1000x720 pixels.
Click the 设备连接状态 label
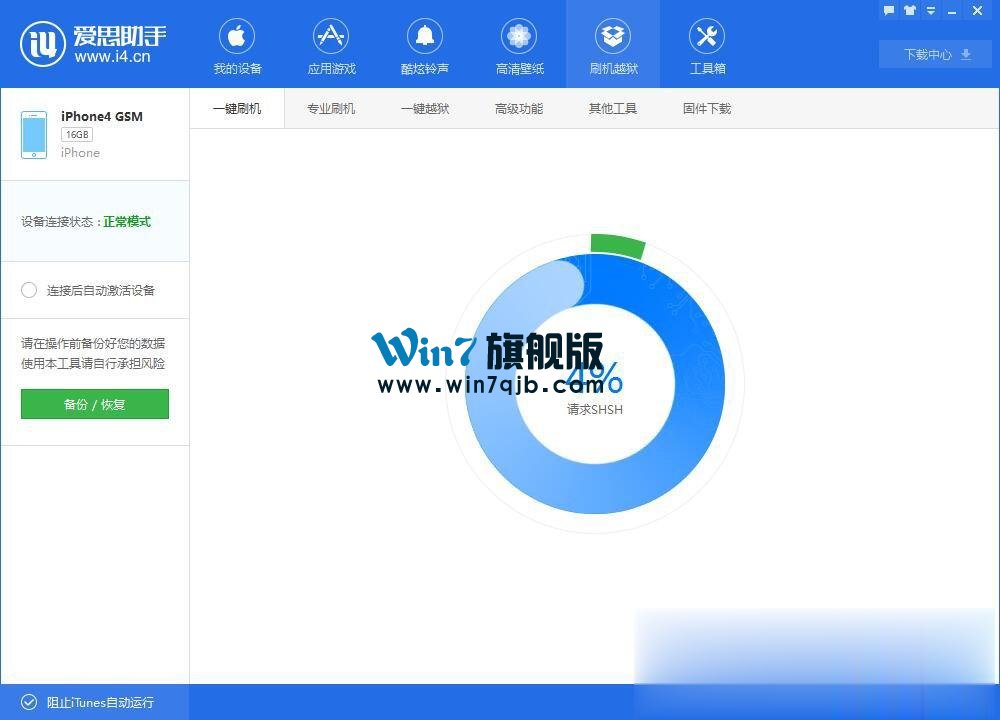[x=57, y=221]
